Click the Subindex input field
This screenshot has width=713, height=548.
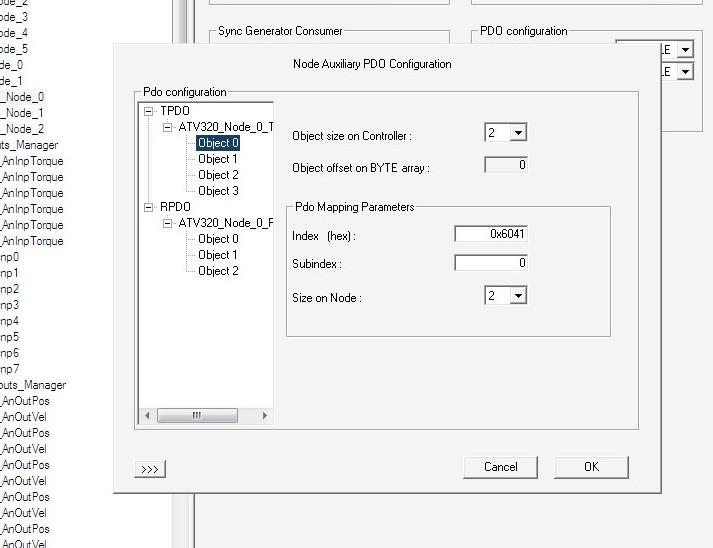point(490,263)
